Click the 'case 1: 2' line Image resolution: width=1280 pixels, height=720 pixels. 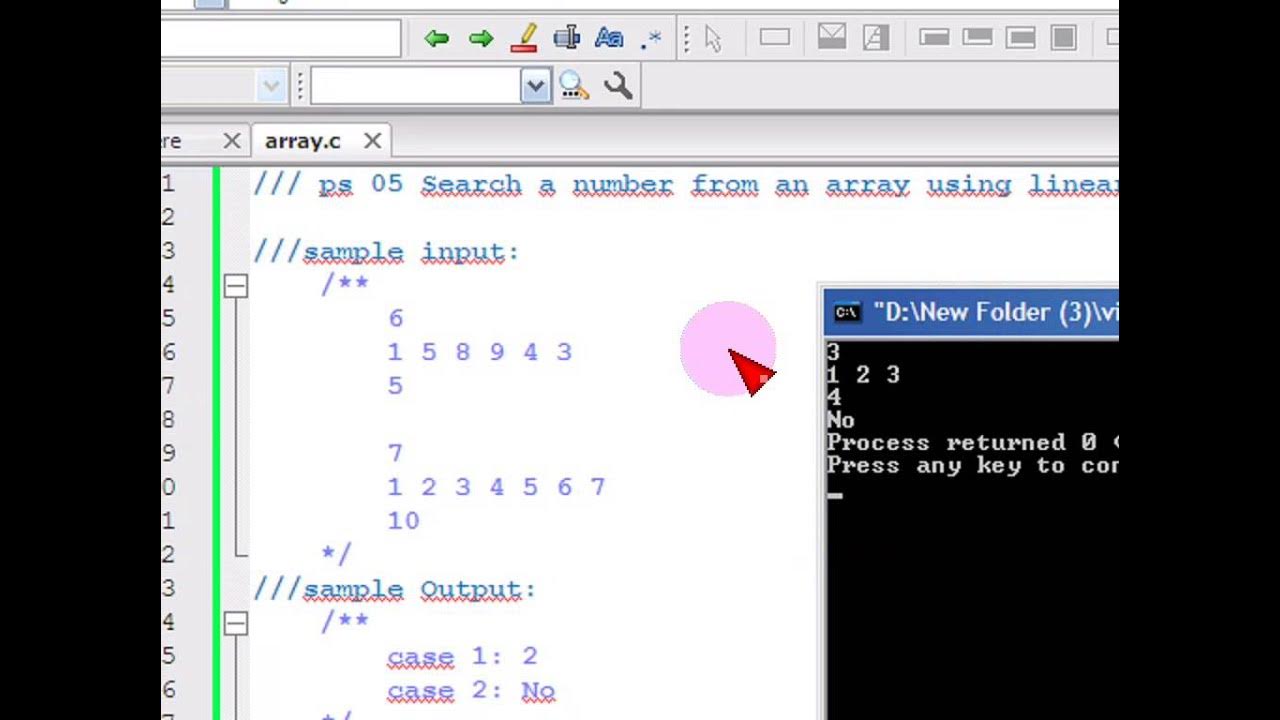[x=463, y=657]
